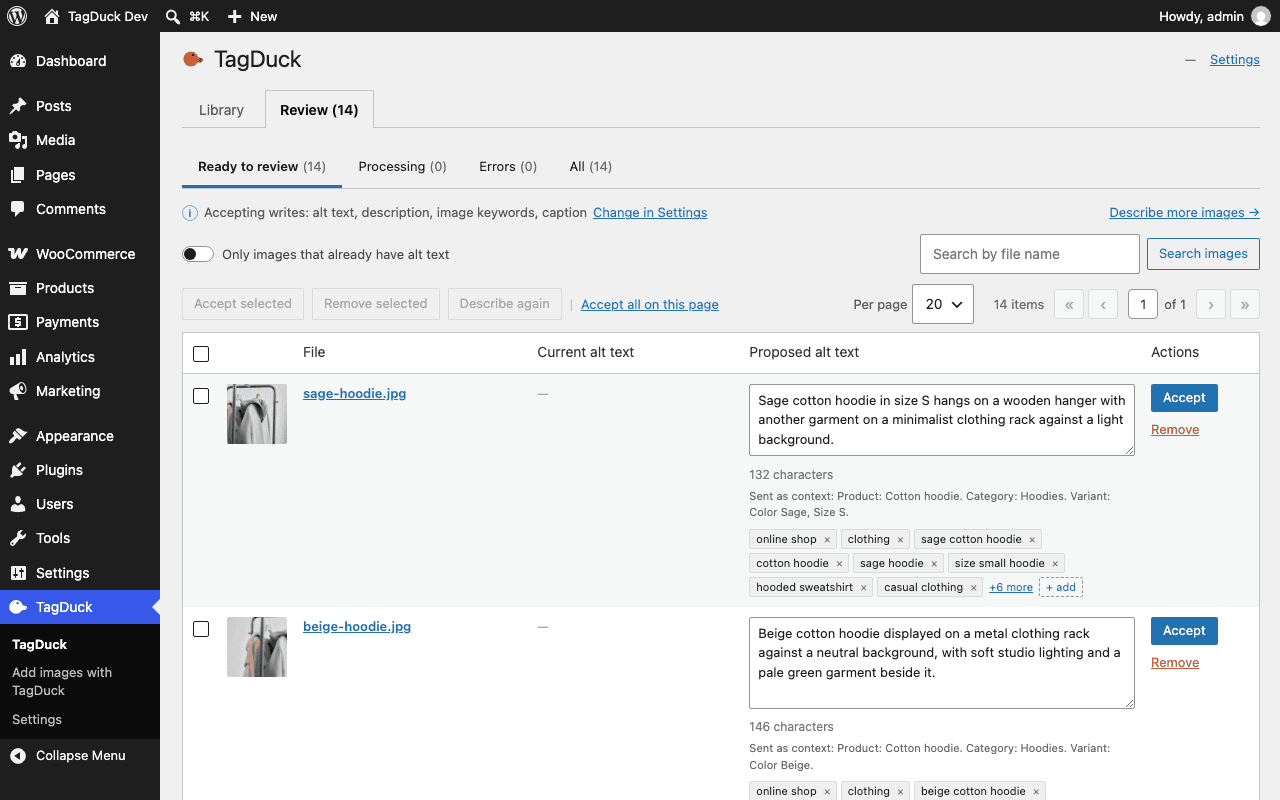This screenshot has height=800, width=1280.
Task: Remove the beige-hoodie.jpg proposal
Action: [1175, 663]
